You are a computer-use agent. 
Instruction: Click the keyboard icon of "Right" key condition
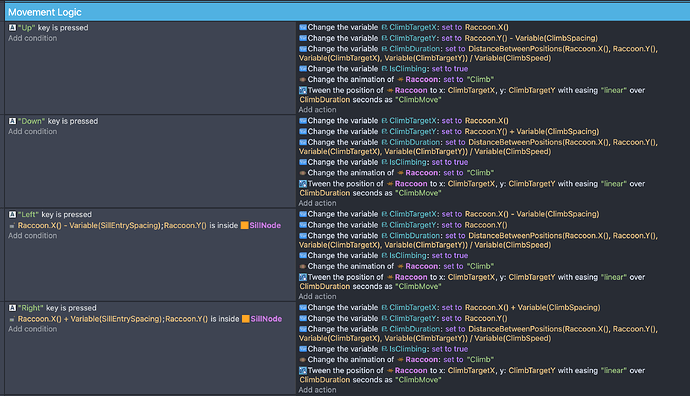coord(12,308)
